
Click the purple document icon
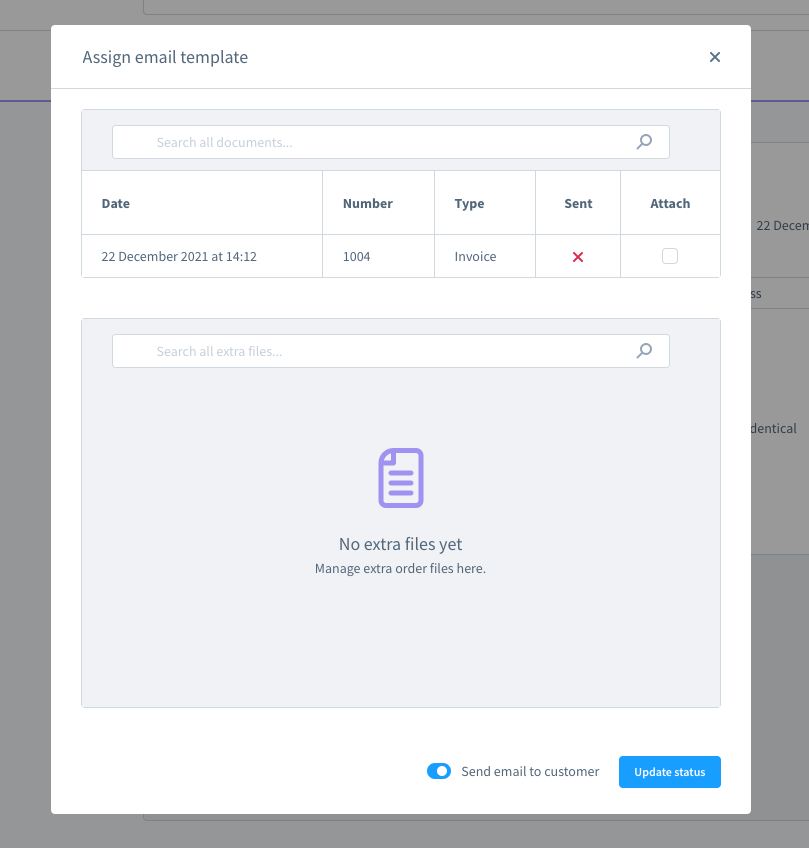click(x=400, y=478)
